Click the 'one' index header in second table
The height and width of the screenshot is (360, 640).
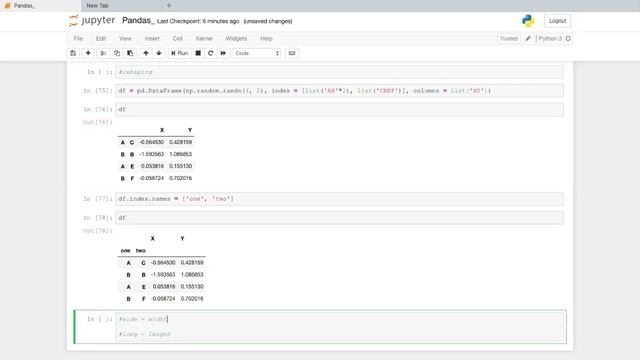pos(125,251)
